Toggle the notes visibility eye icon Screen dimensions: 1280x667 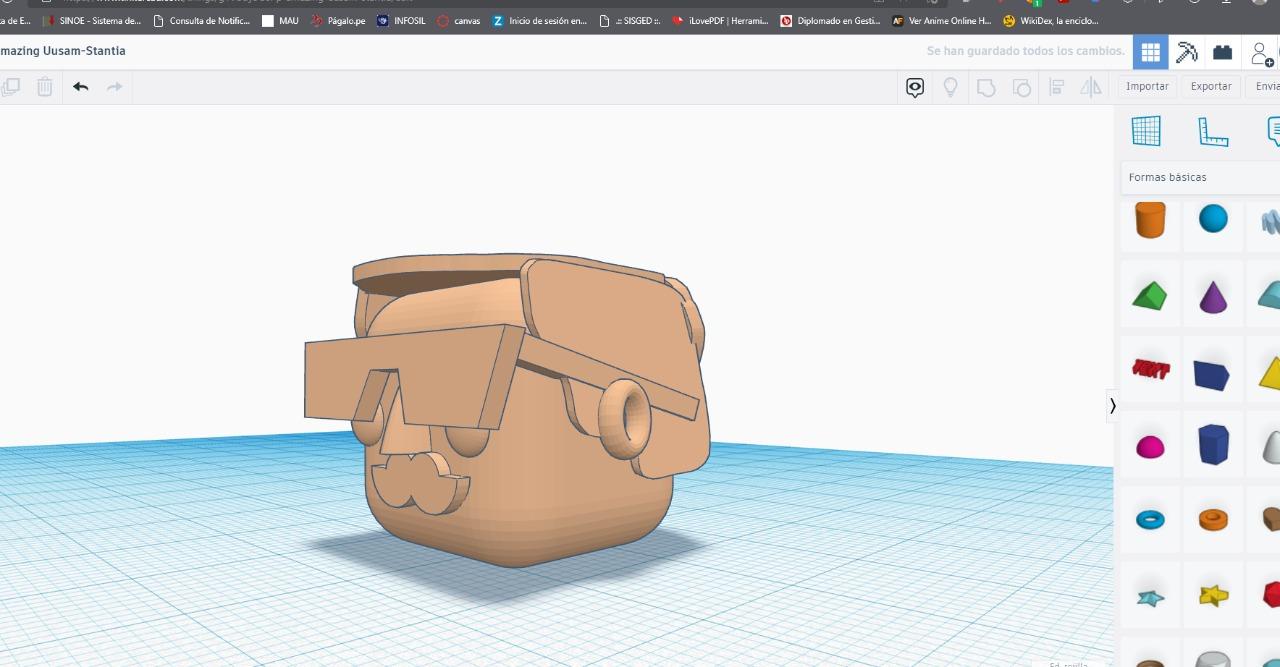click(x=915, y=88)
